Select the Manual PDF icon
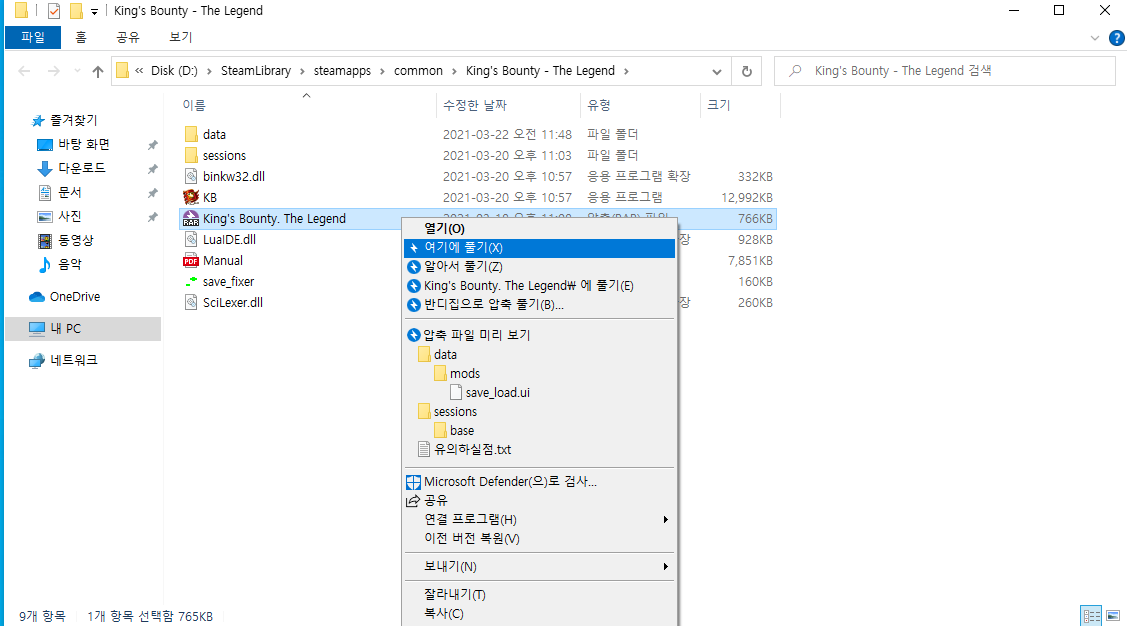 (190, 260)
